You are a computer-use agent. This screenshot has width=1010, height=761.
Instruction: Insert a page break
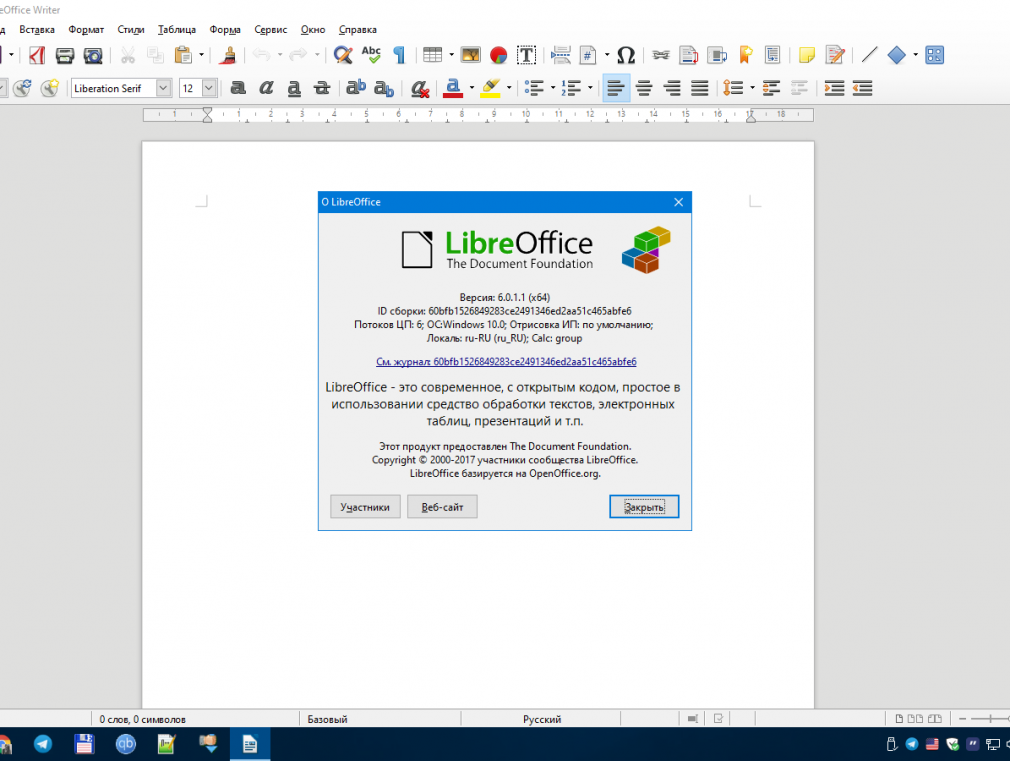click(560, 55)
